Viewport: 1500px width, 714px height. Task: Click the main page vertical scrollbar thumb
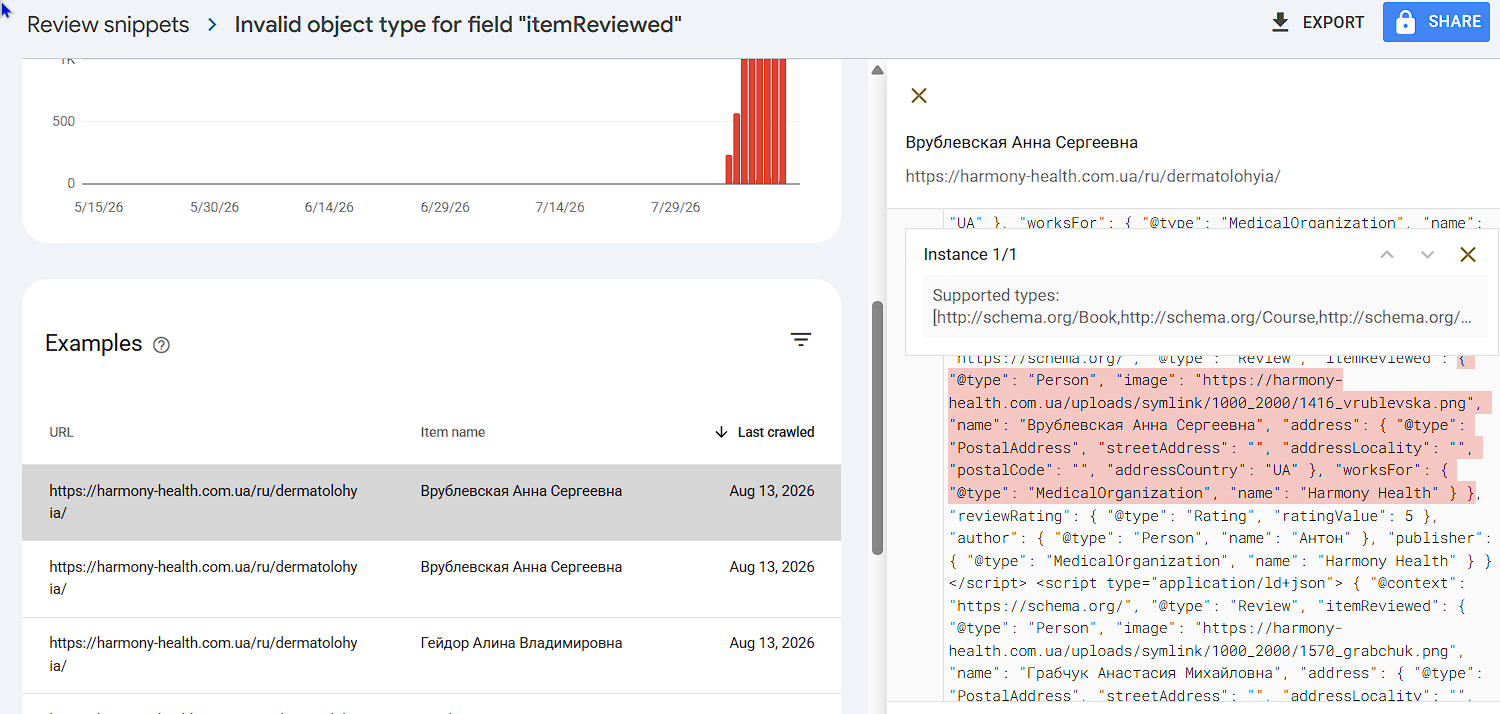pos(877,427)
